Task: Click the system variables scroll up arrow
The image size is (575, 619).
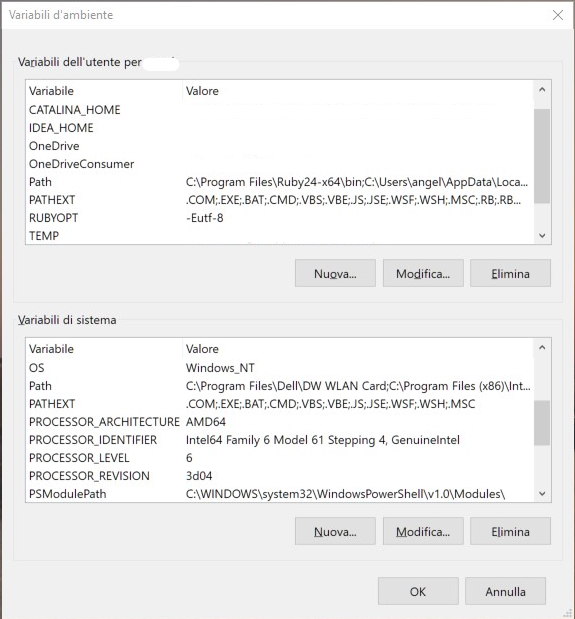Action: tap(542, 347)
